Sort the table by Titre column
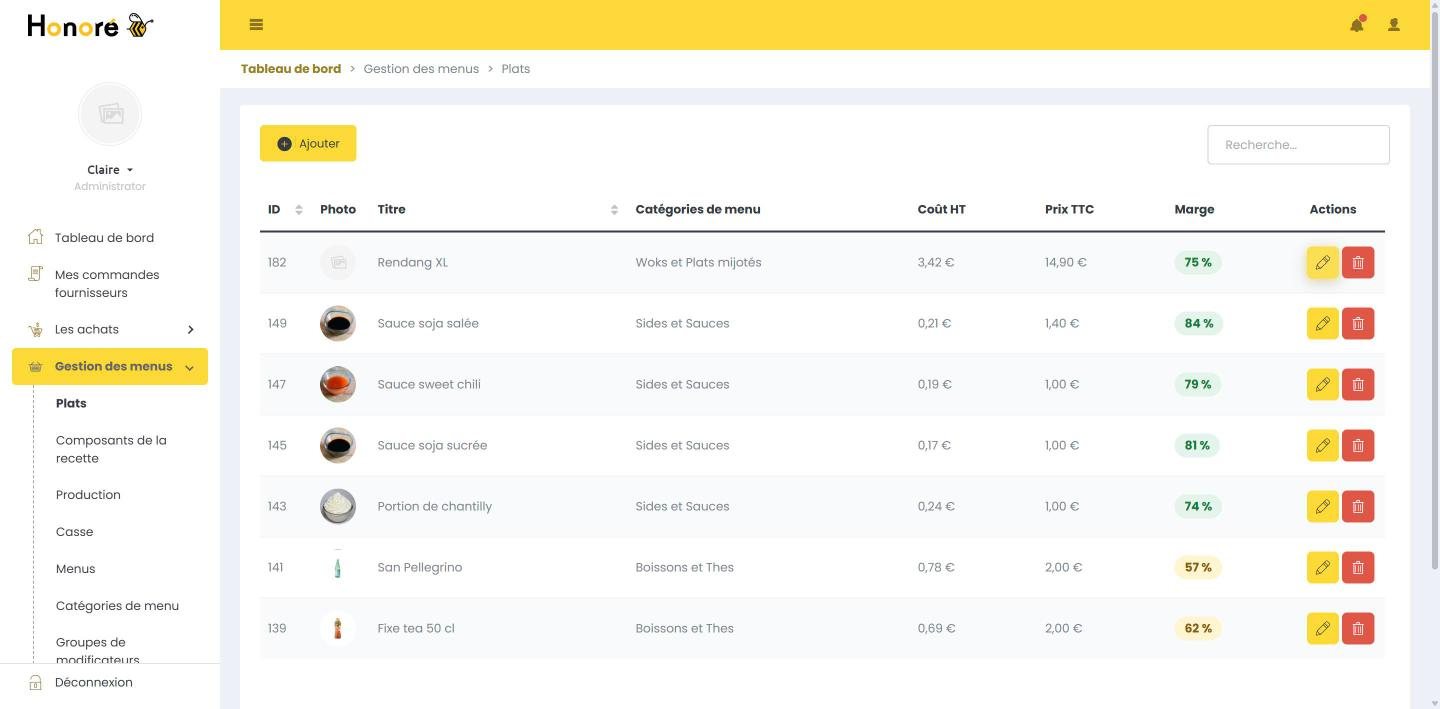 pos(497,209)
